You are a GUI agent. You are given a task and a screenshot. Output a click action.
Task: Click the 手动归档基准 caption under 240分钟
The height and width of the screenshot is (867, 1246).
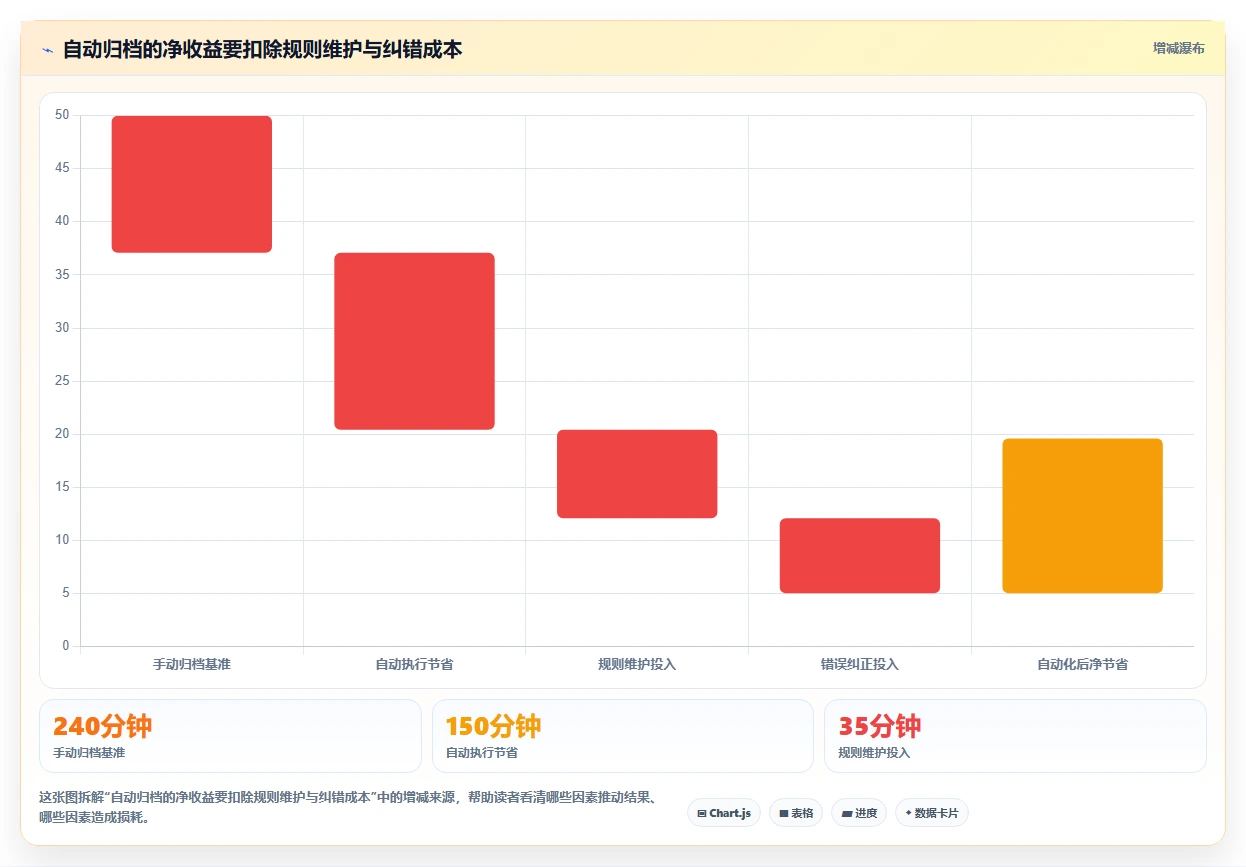(89, 753)
